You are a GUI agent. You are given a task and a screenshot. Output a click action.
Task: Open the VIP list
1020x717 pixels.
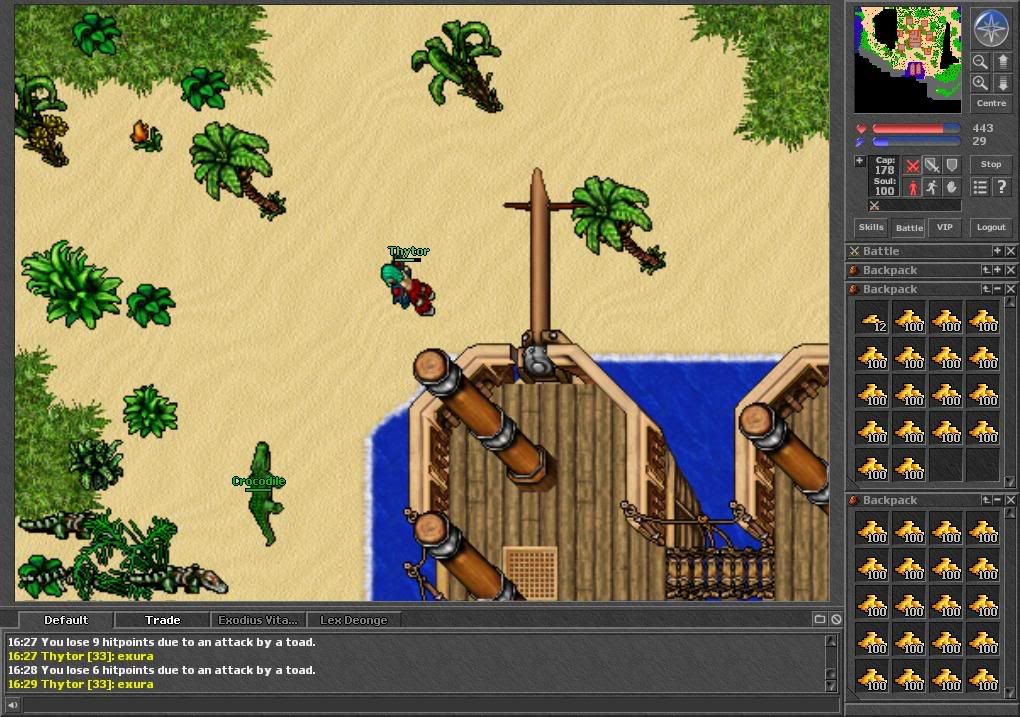pos(945,228)
